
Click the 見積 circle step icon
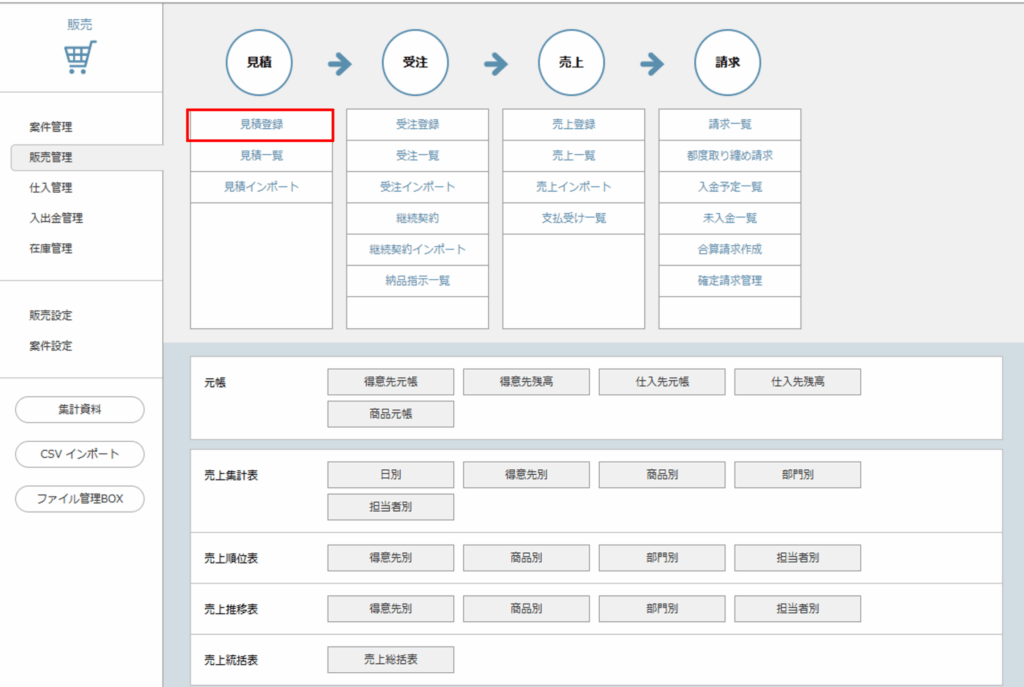click(260, 62)
